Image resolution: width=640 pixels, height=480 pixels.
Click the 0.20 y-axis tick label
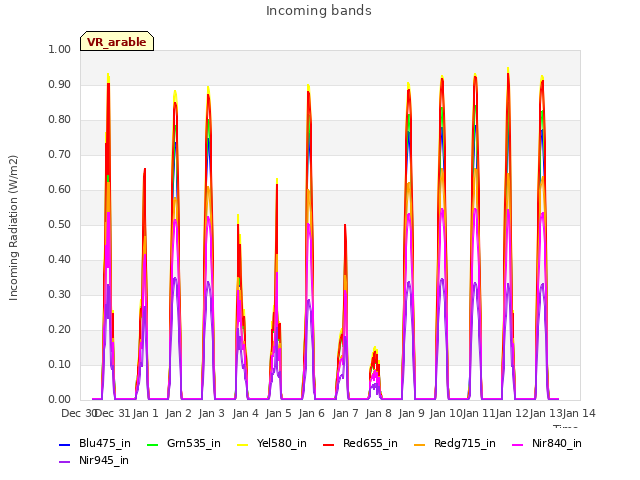pos(60,329)
